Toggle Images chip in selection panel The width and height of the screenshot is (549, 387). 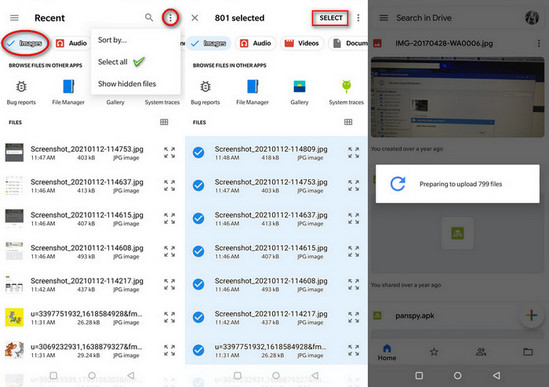209,43
